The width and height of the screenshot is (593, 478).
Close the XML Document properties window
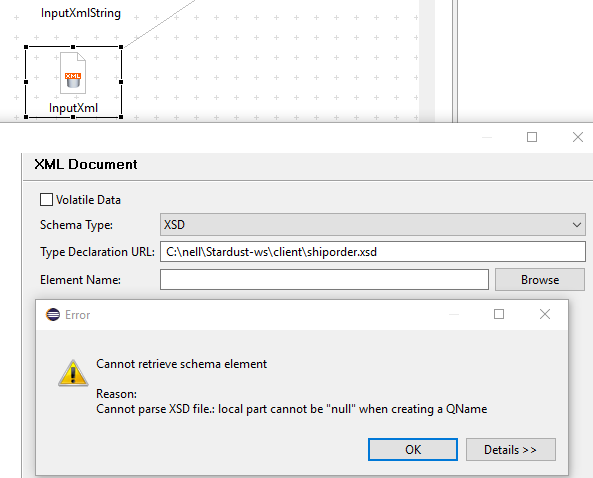click(577, 137)
